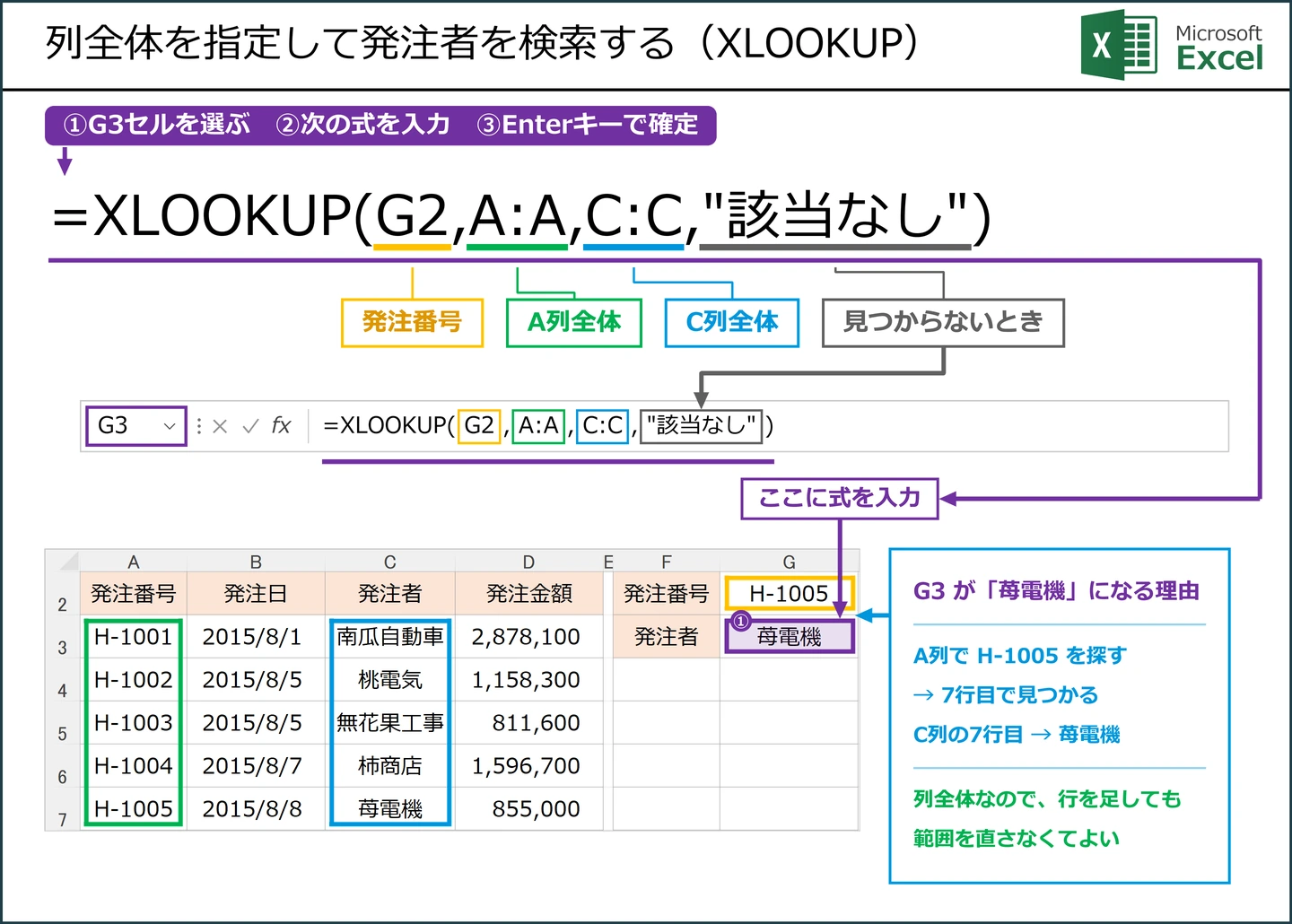Click cell F2 labeled 発注番号

point(667,594)
